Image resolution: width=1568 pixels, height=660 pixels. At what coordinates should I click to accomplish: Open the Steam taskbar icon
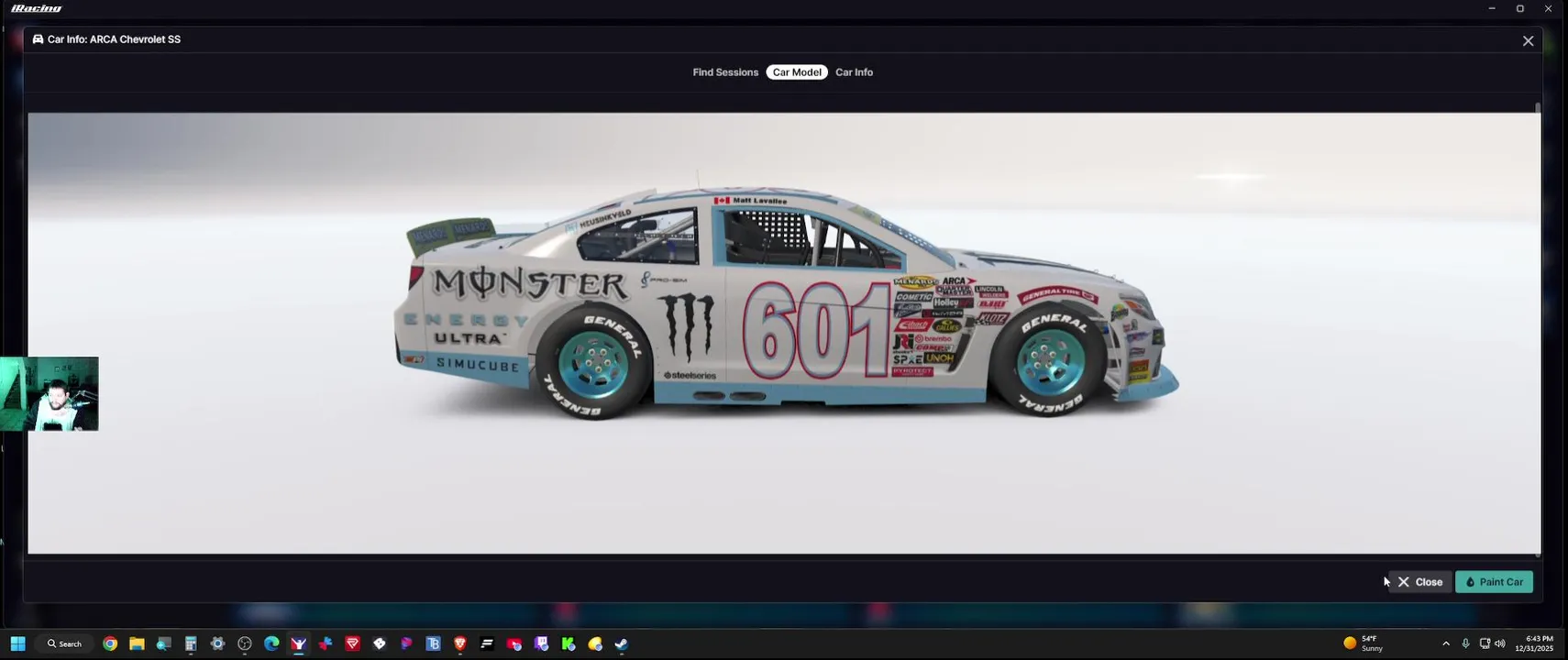pyautogui.click(x=622, y=643)
